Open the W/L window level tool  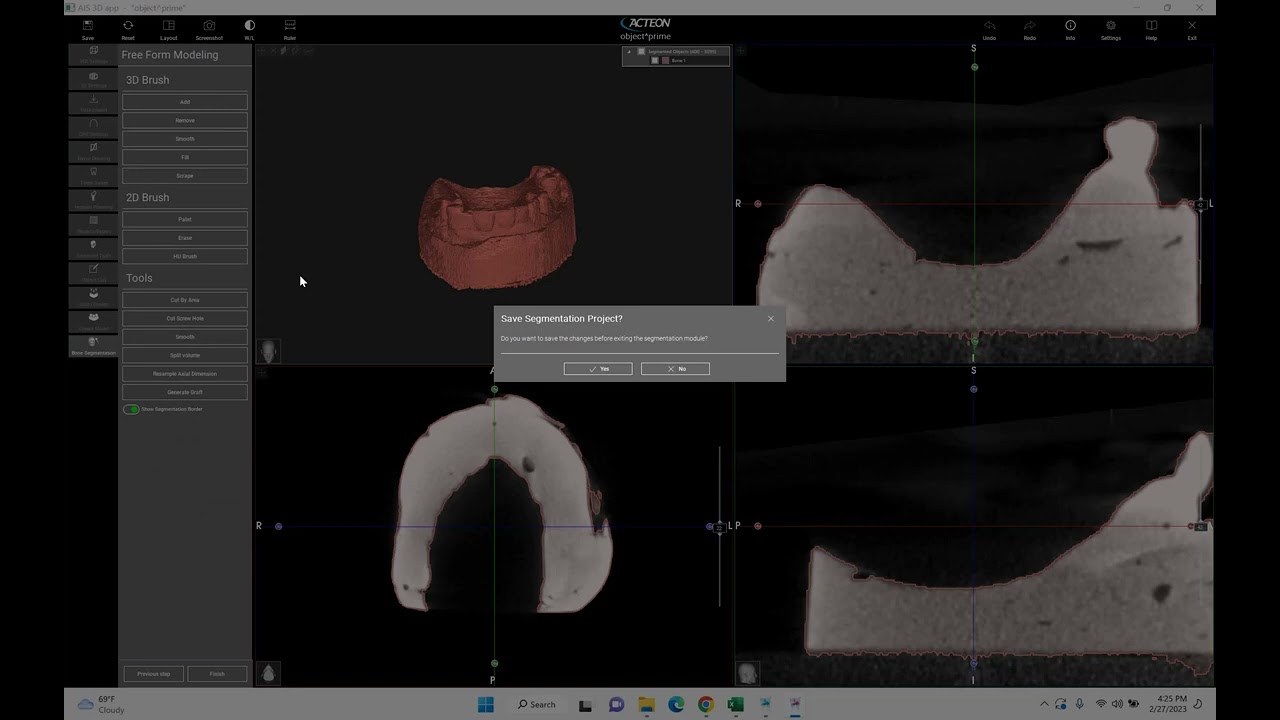coord(249,29)
